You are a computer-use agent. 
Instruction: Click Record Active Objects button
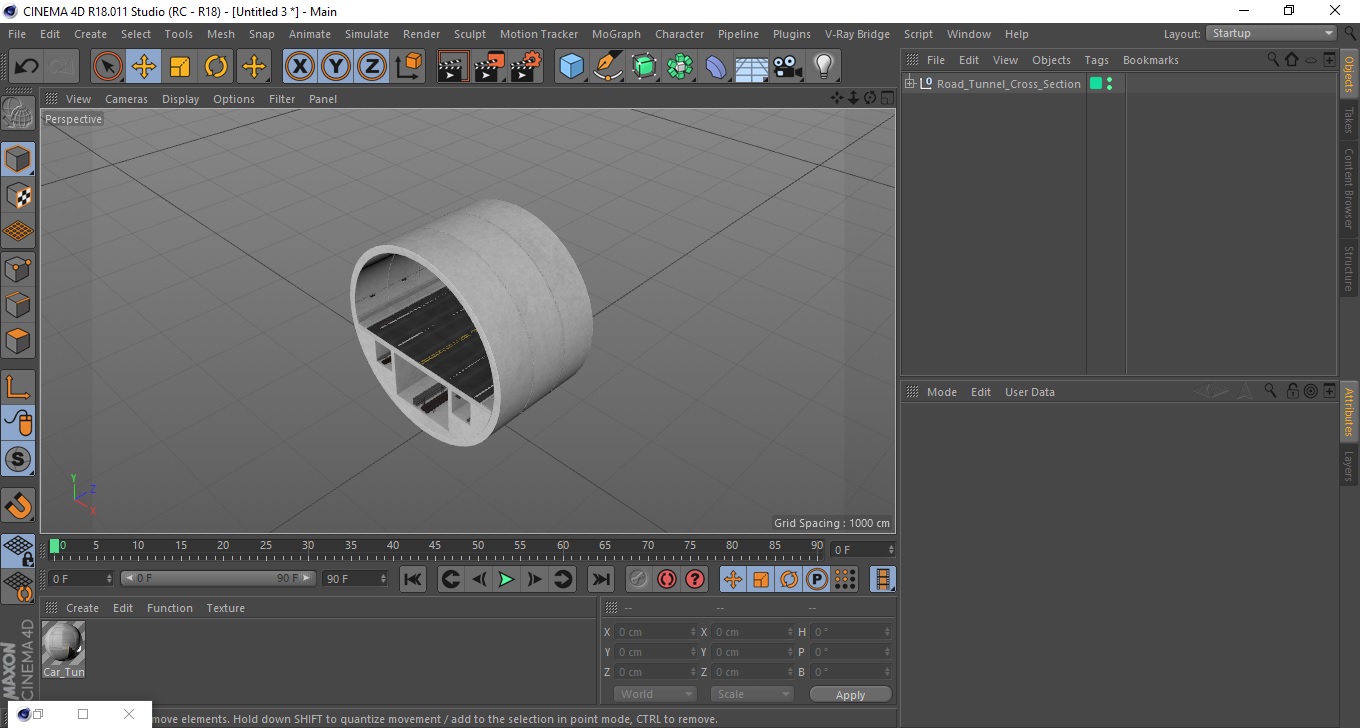pyautogui.click(x=639, y=579)
